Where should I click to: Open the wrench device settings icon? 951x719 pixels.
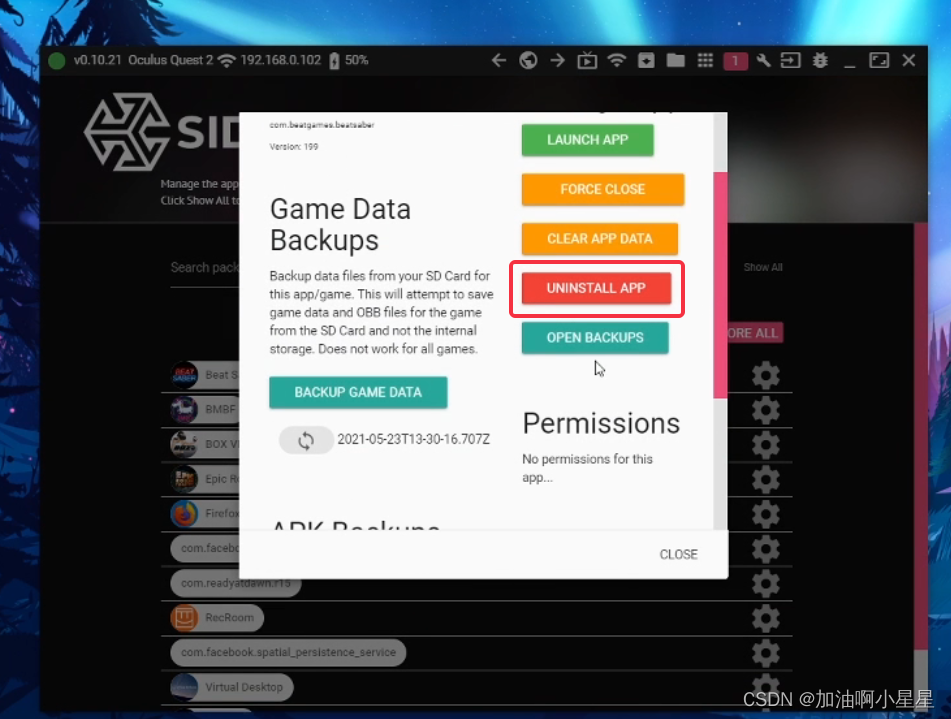pyautogui.click(x=764, y=61)
